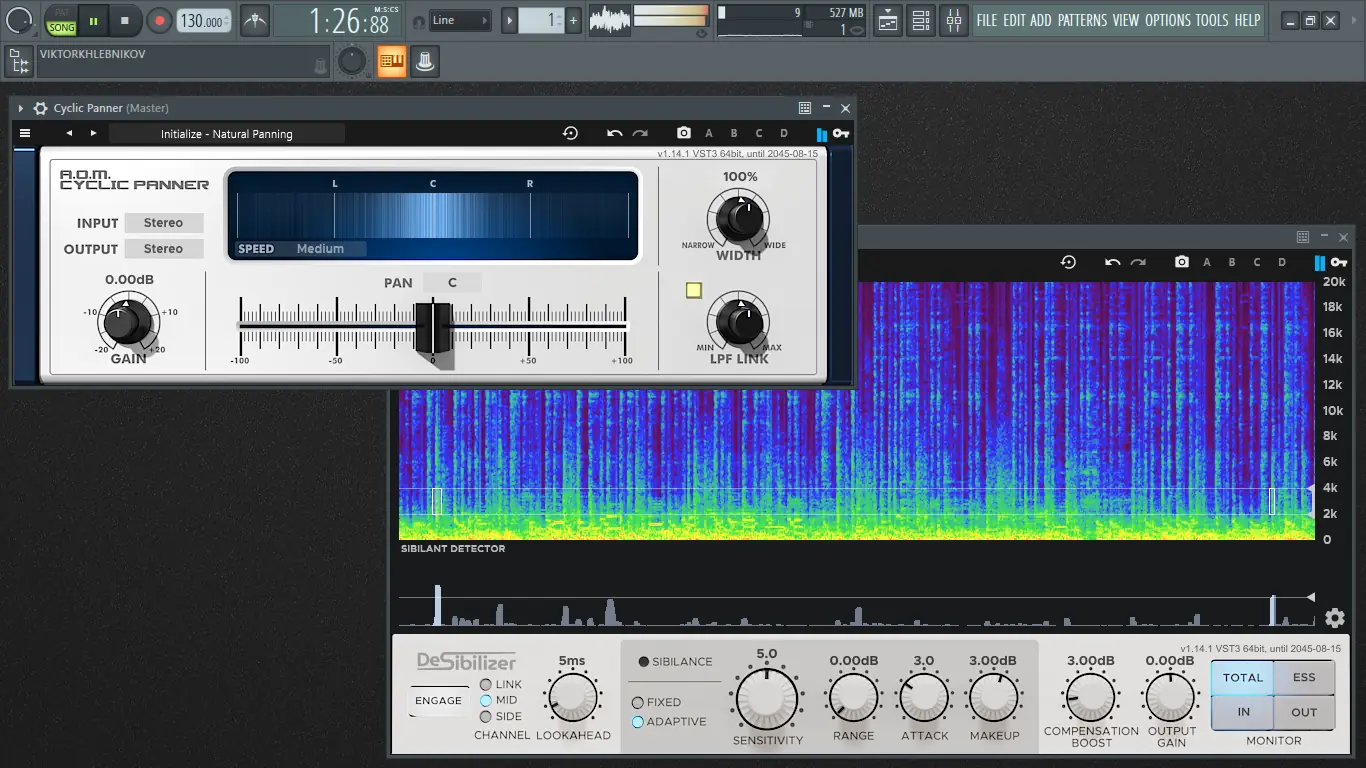Take a snapshot with the Cyclic Panner camera icon
This screenshot has width=1366, height=768.
tap(683, 133)
